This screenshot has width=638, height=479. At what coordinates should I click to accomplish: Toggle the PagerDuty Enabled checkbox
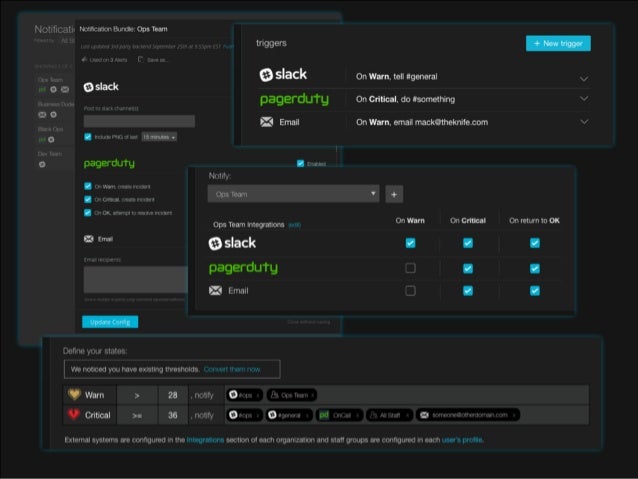(x=300, y=164)
